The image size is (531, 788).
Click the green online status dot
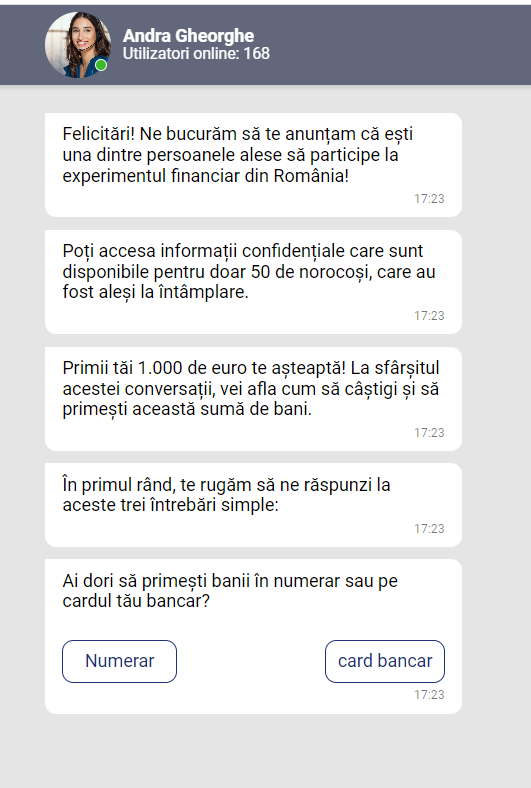click(x=101, y=65)
